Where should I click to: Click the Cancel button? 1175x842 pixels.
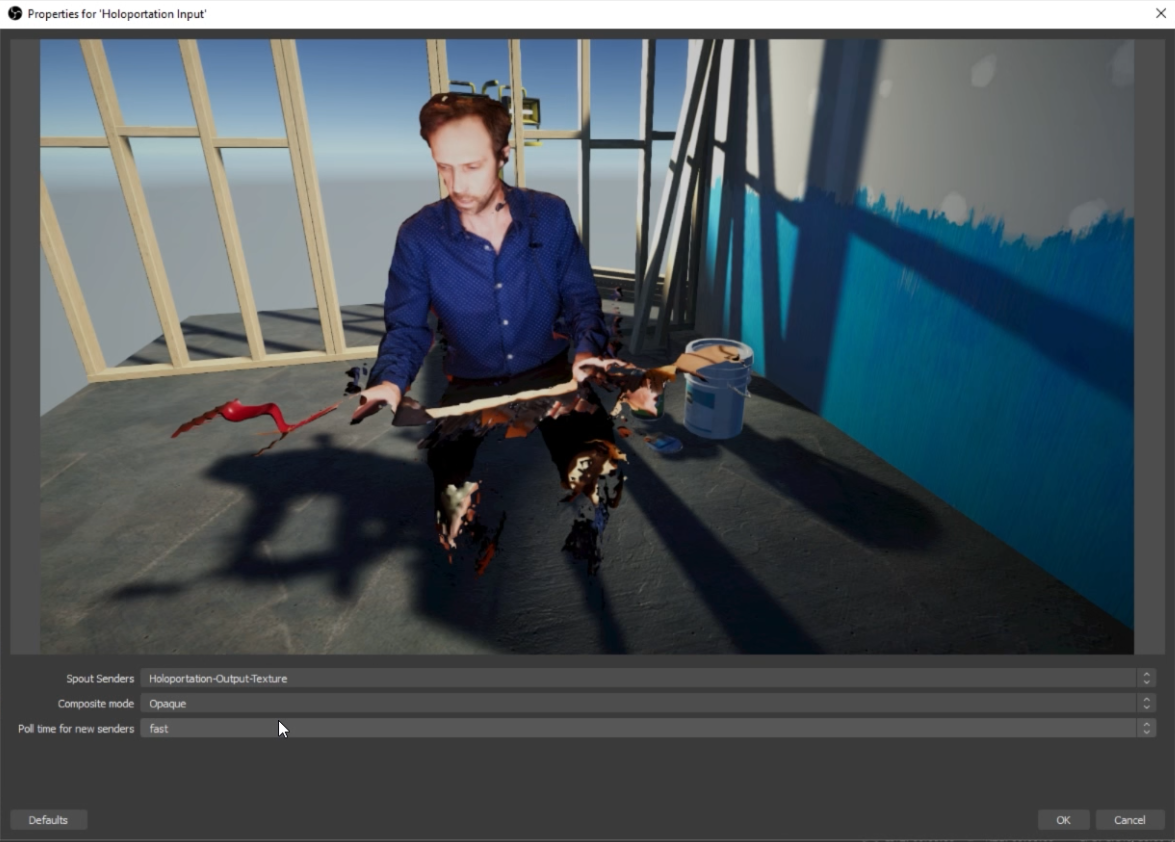[x=1129, y=820]
